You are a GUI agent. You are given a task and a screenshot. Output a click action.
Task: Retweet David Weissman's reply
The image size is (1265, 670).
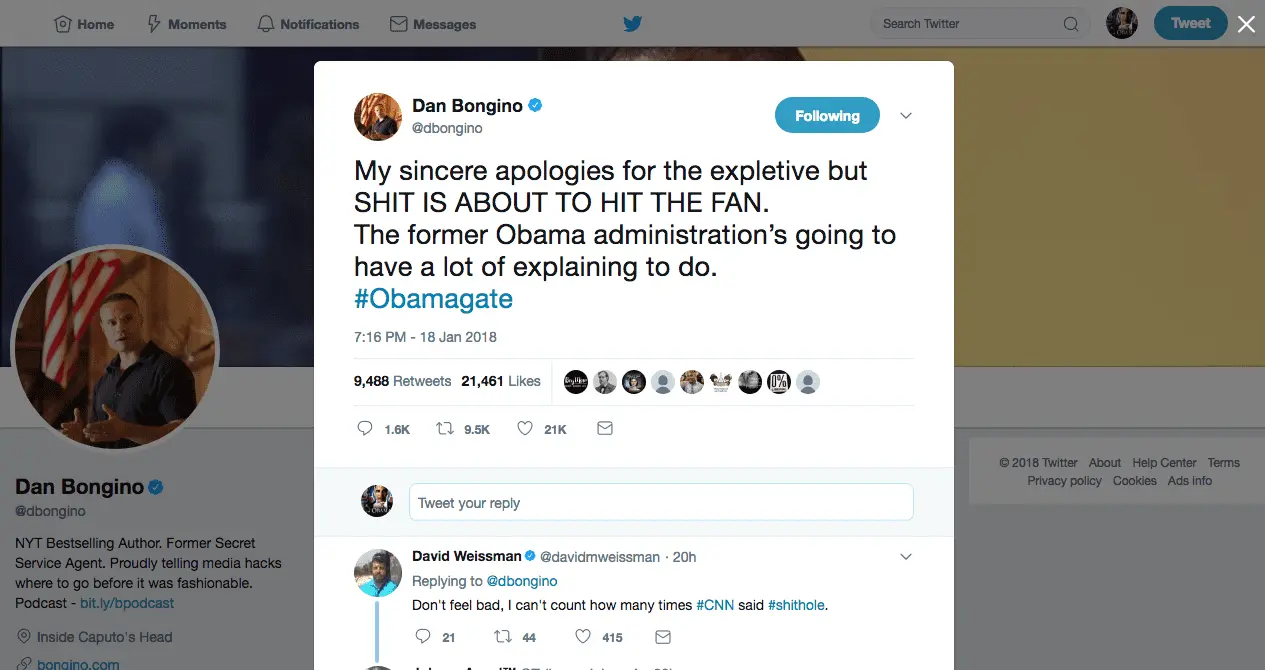pos(503,637)
